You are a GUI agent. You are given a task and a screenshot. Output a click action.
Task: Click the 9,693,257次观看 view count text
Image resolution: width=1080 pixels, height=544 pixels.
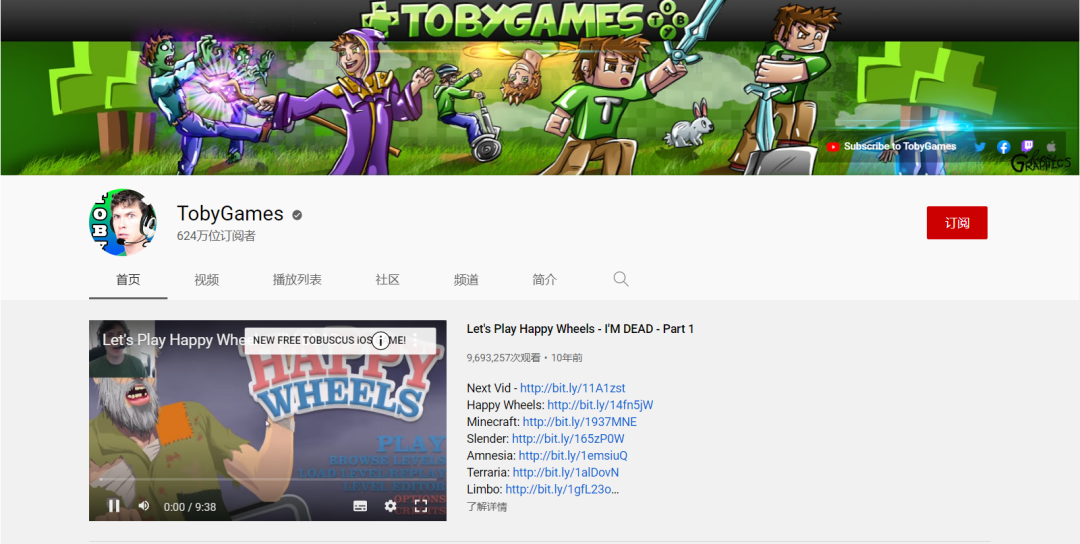click(503, 358)
